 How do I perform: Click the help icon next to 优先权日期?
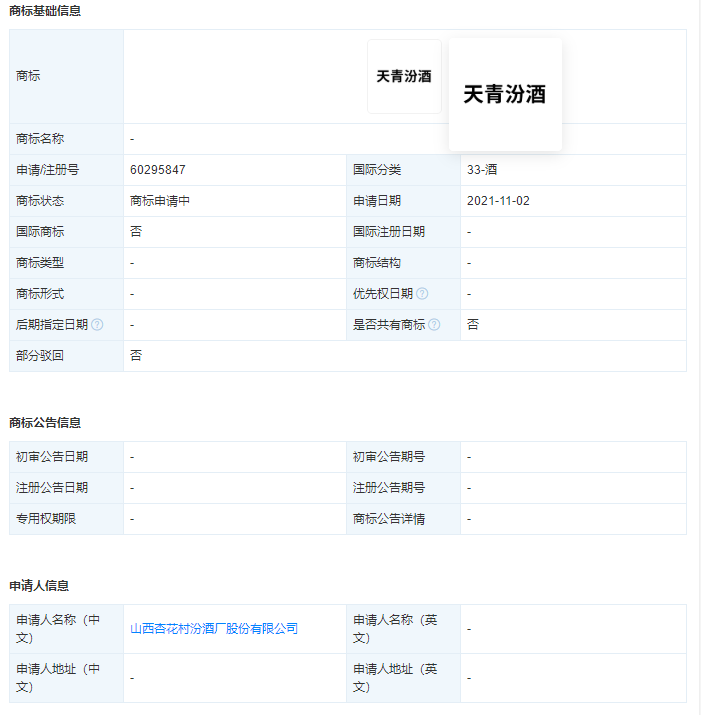(422, 294)
